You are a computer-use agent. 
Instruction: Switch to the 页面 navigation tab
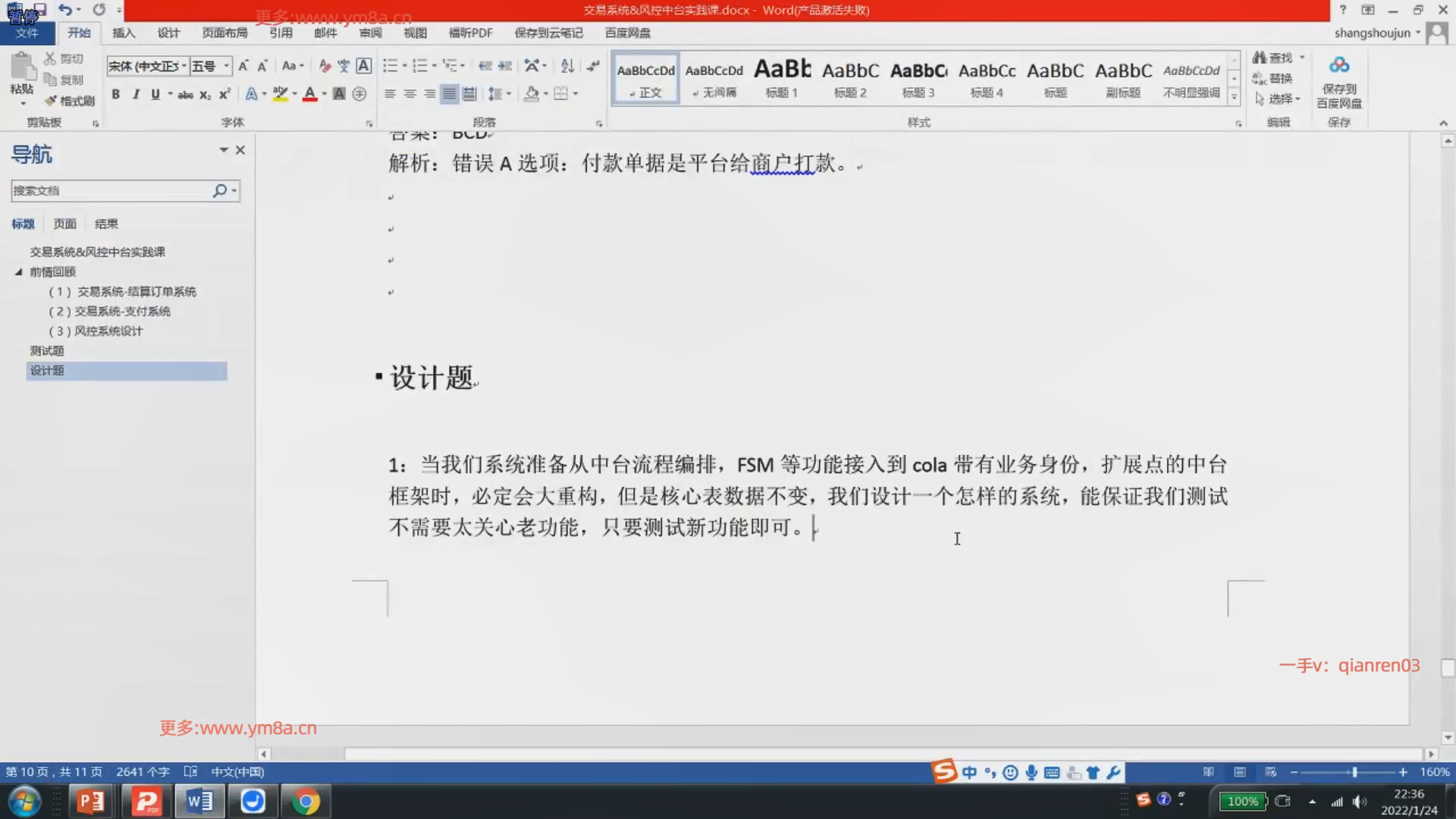click(64, 224)
